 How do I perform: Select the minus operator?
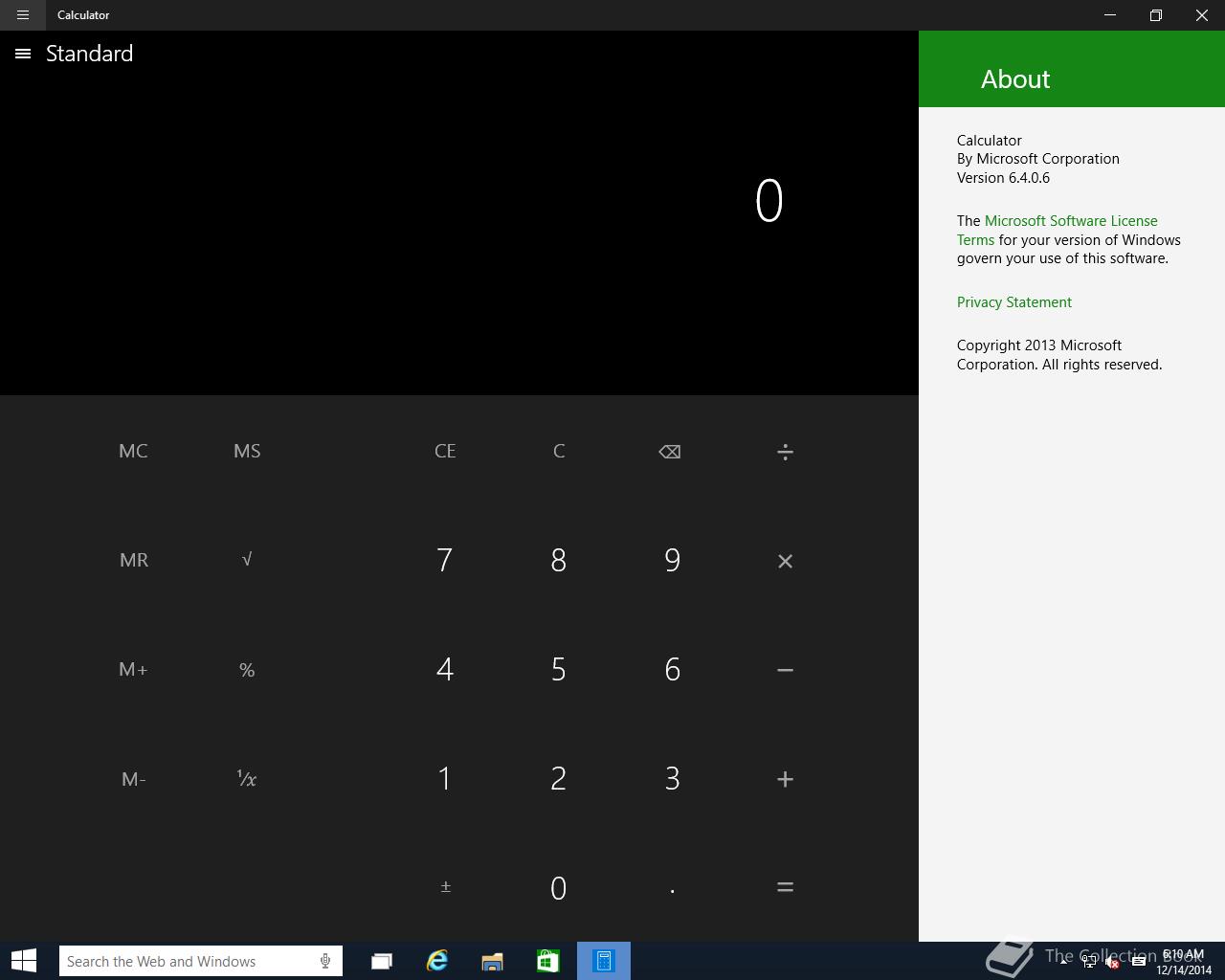(x=785, y=670)
